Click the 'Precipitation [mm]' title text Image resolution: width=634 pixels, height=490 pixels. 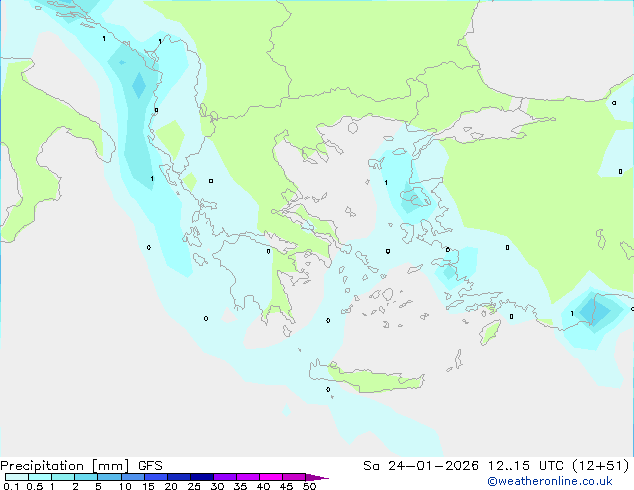coord(64,466)
